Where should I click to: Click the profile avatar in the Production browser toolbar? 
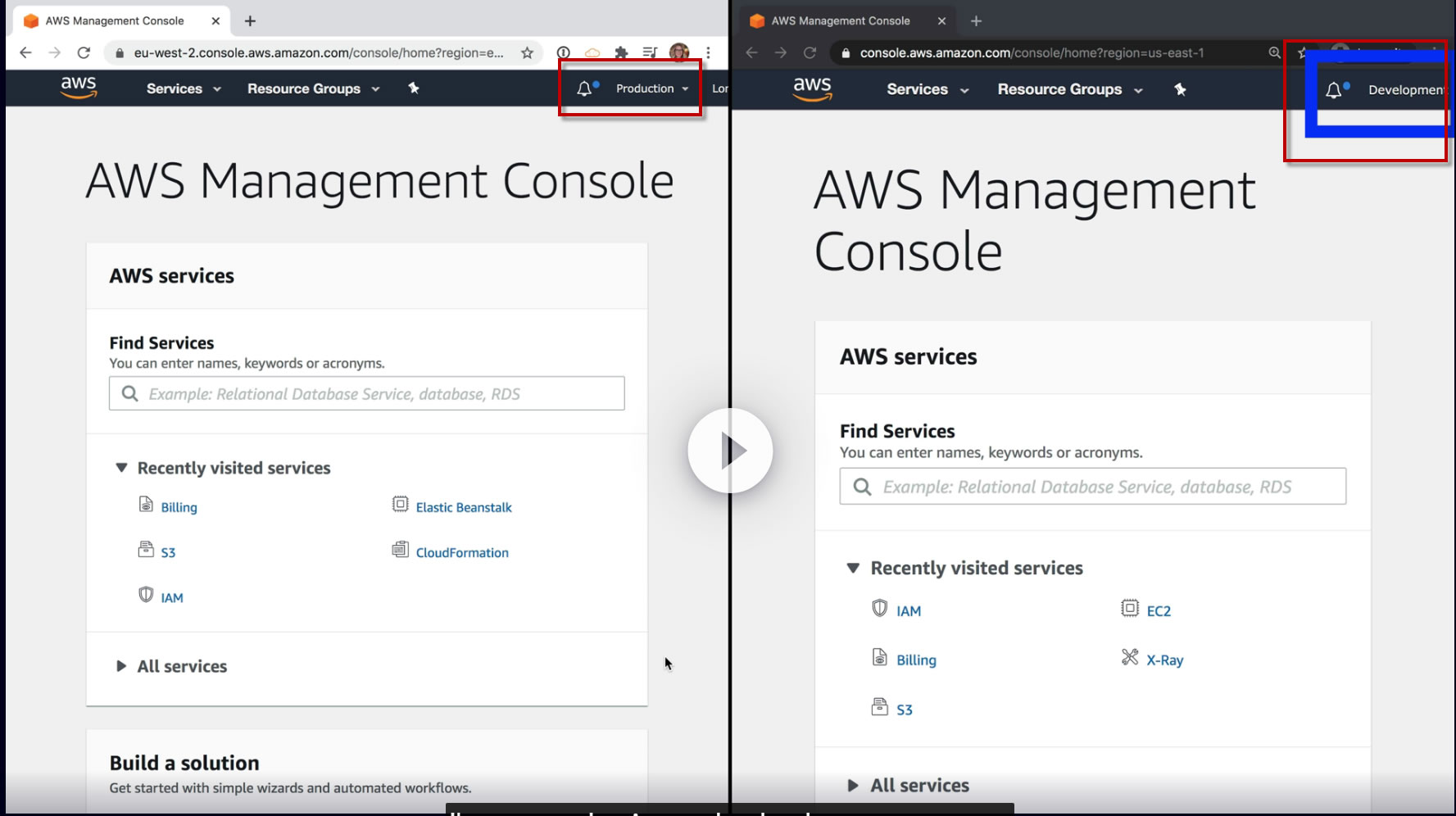point(679,52)
